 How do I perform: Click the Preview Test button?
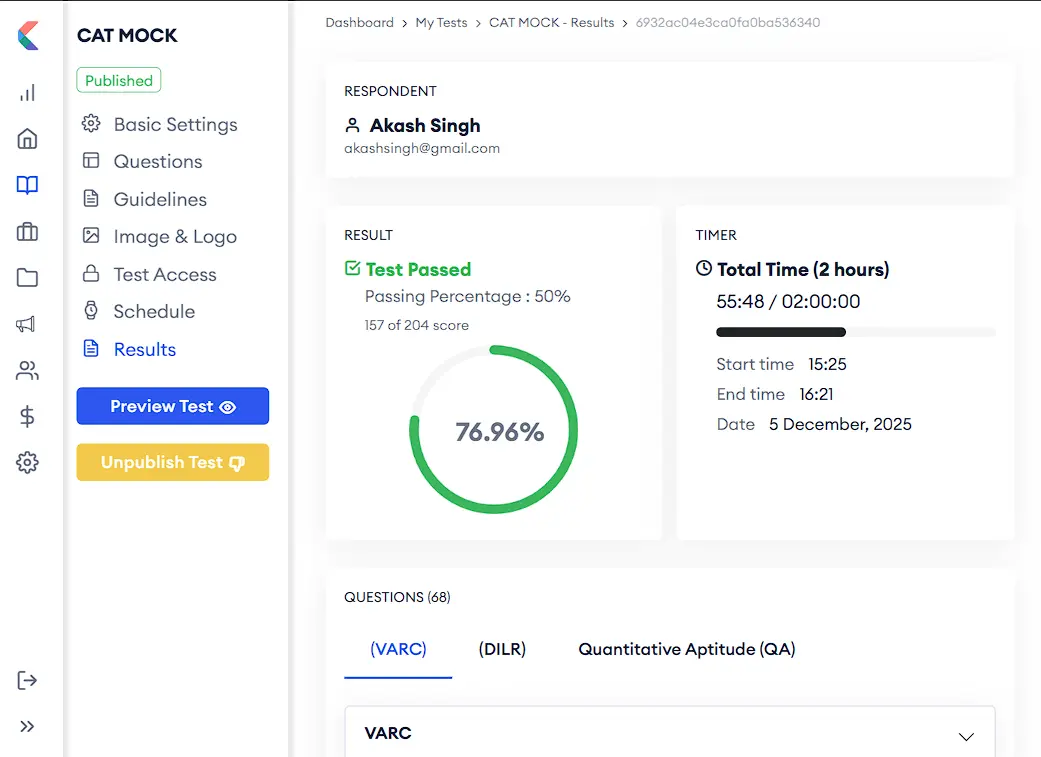point(173,406)
